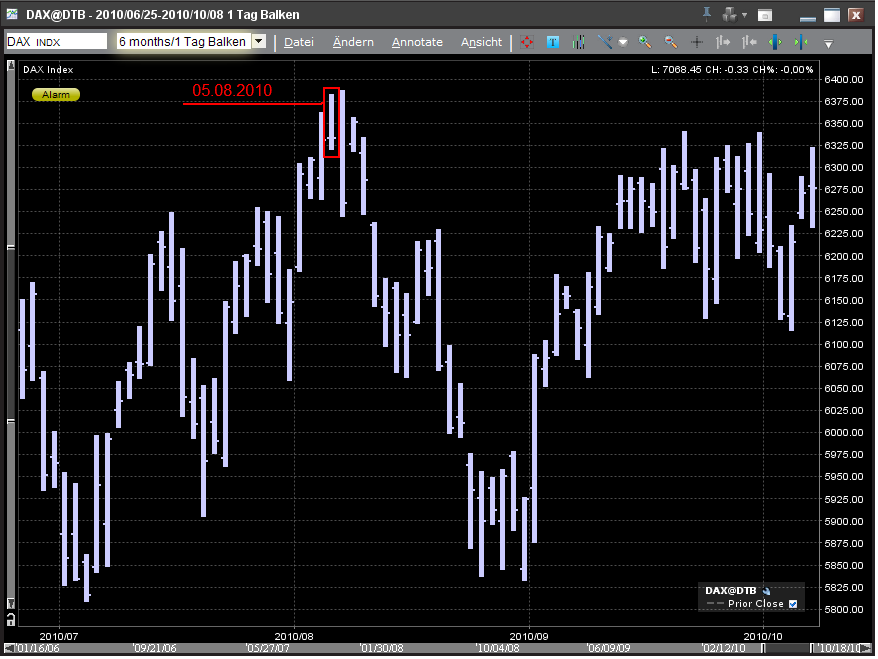
Task: Click the red crosshair target icon
Action: point(528,42)
